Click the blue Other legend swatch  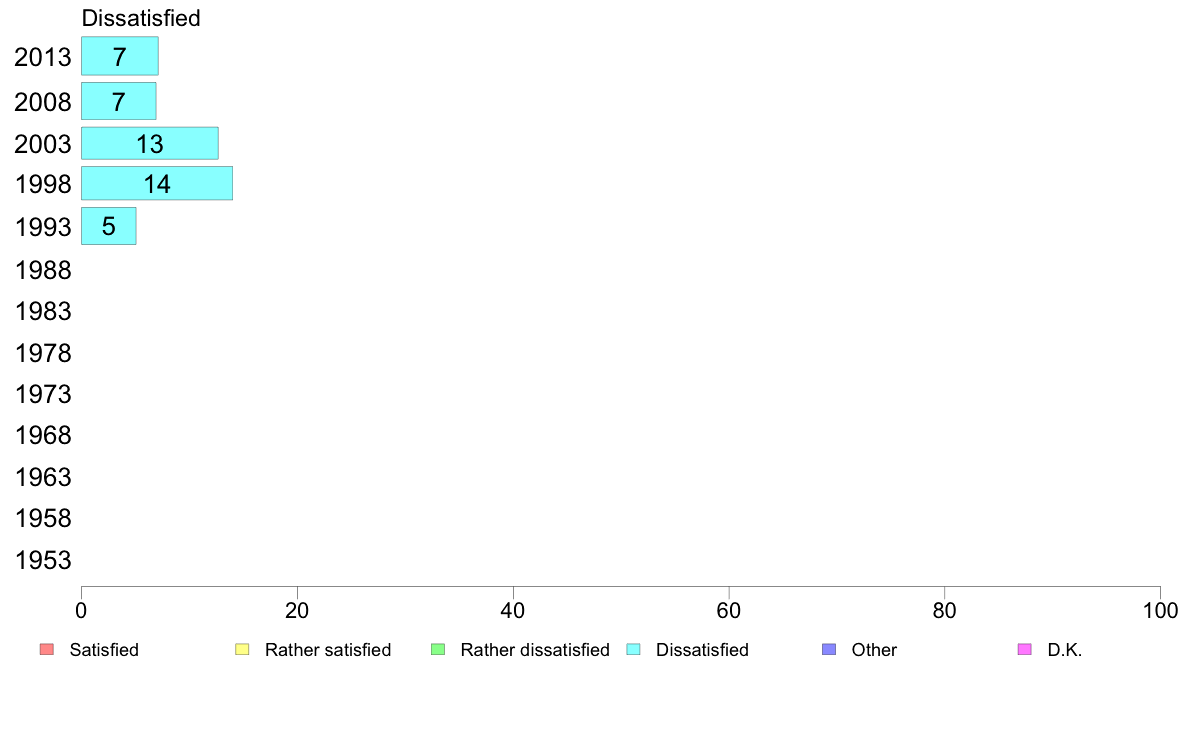click(x=829, y=650)
